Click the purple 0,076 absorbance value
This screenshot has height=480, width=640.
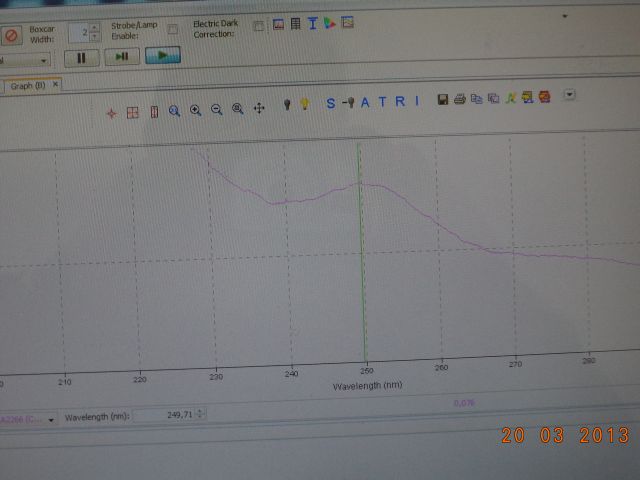click(x=464, y=403)
